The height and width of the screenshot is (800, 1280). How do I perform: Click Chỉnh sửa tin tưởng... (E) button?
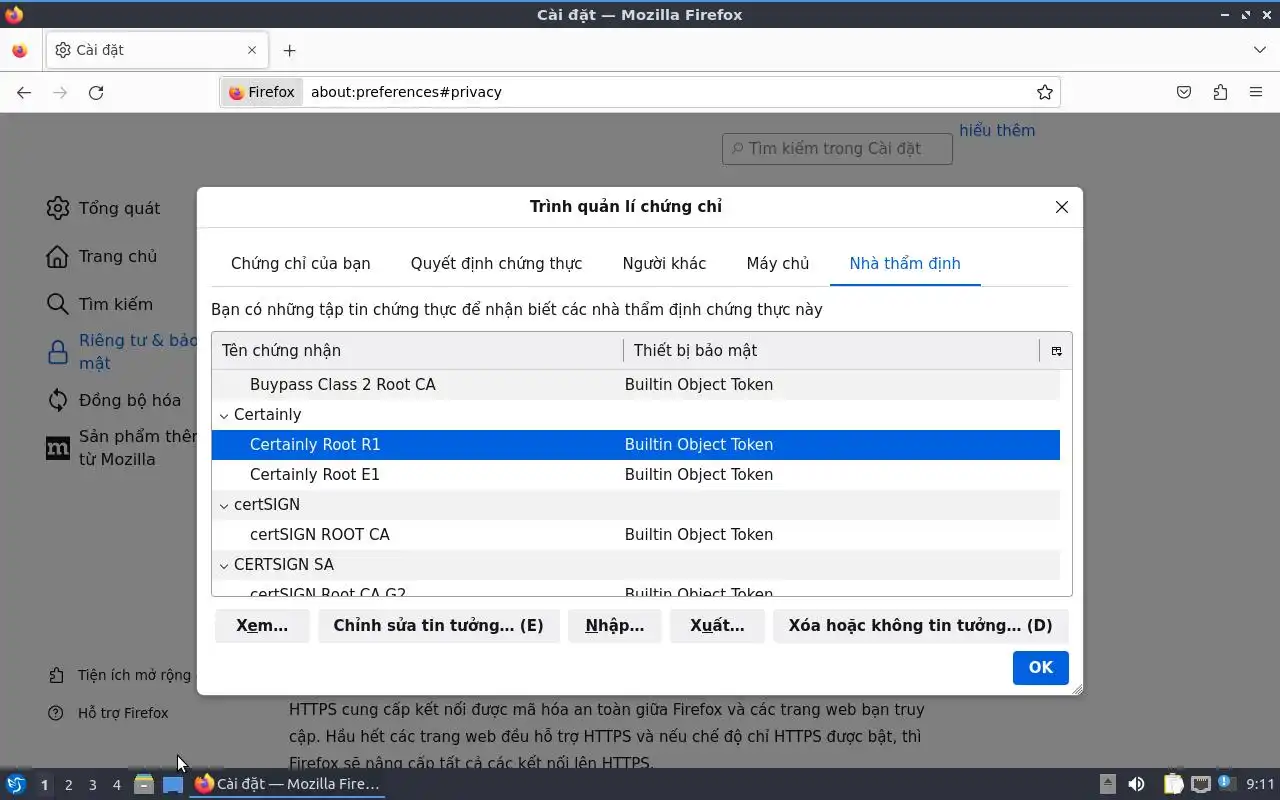(x=438, y=626)
